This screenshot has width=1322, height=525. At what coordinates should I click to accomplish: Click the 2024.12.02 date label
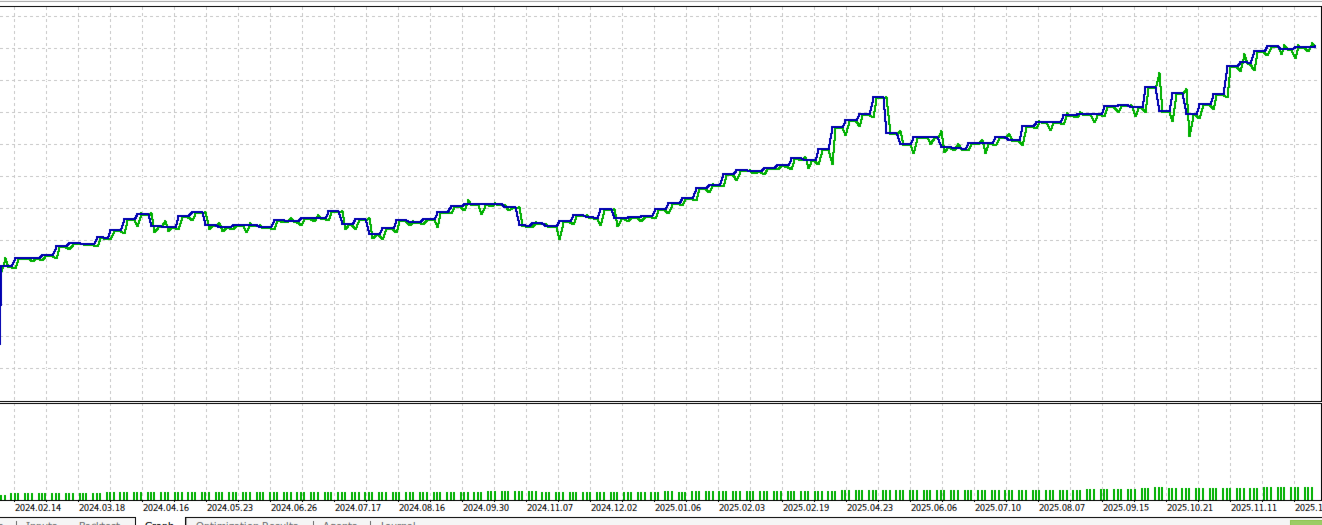click(614, 508)
